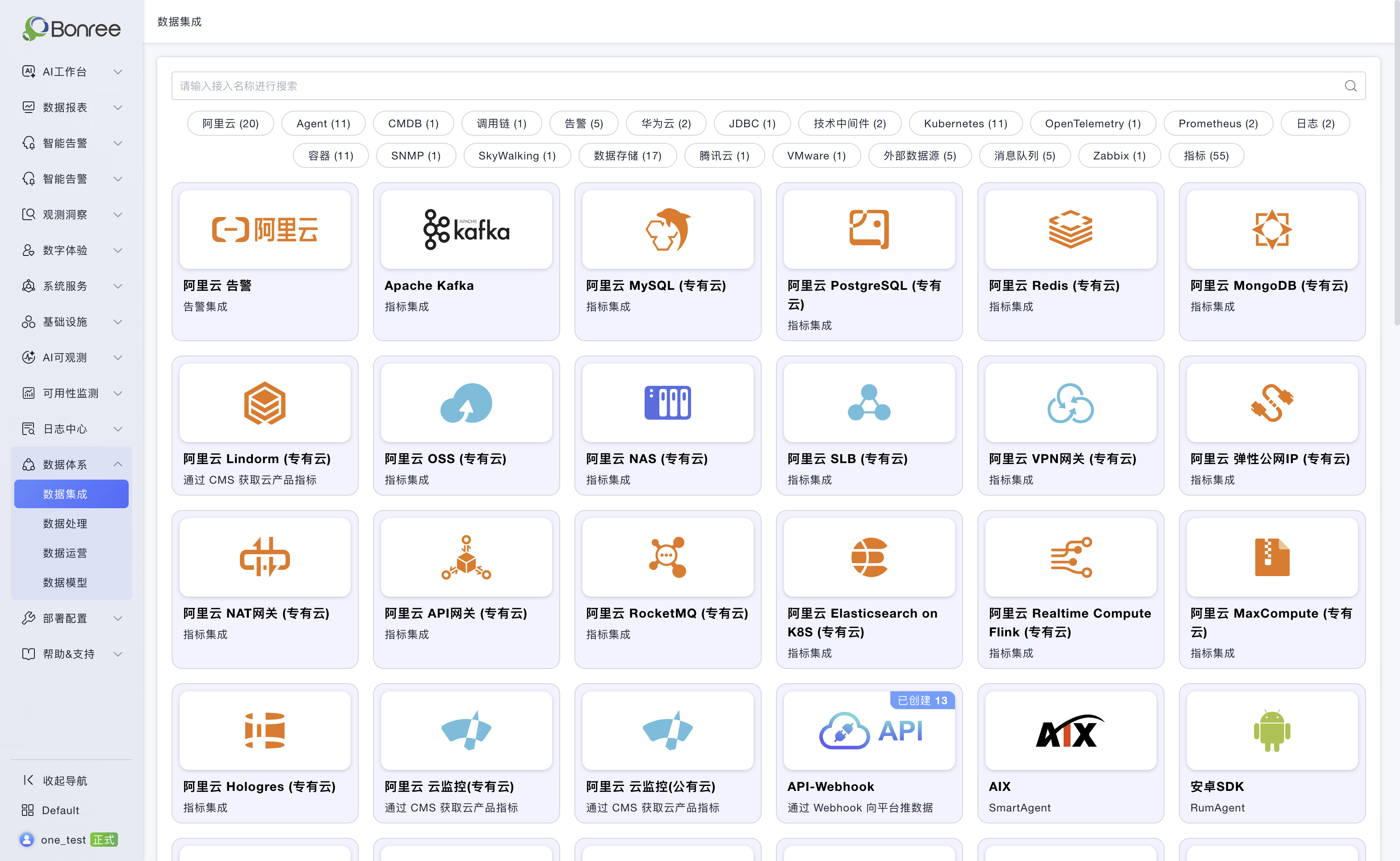Open 阿里云 云监控(专有云) icon
The height and width of the screenshot is (861, 1400).
466,730
